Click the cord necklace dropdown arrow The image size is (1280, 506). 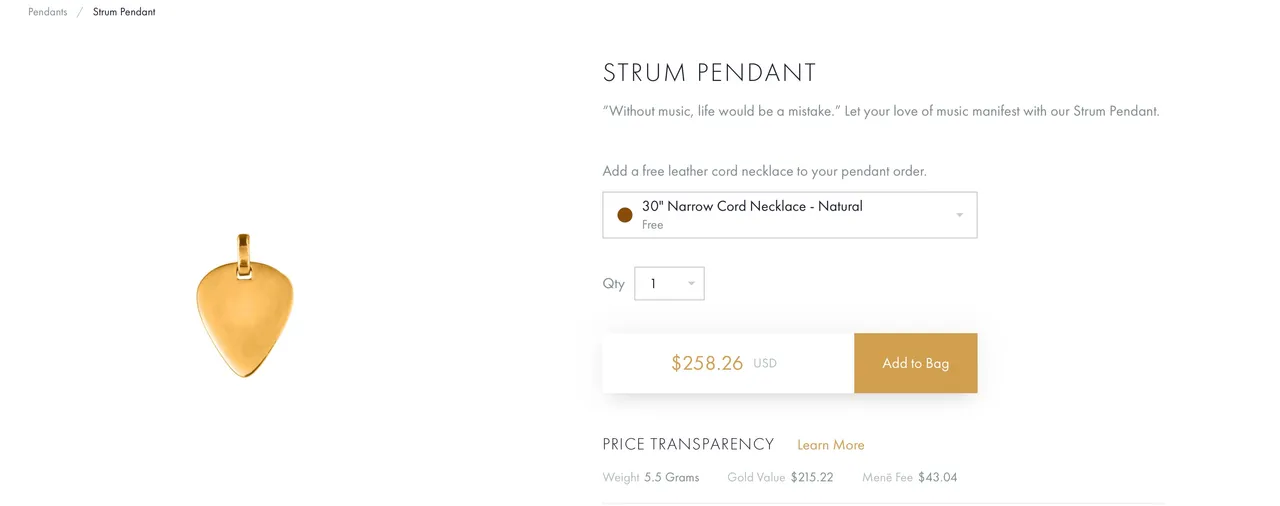tap(960, 215)
